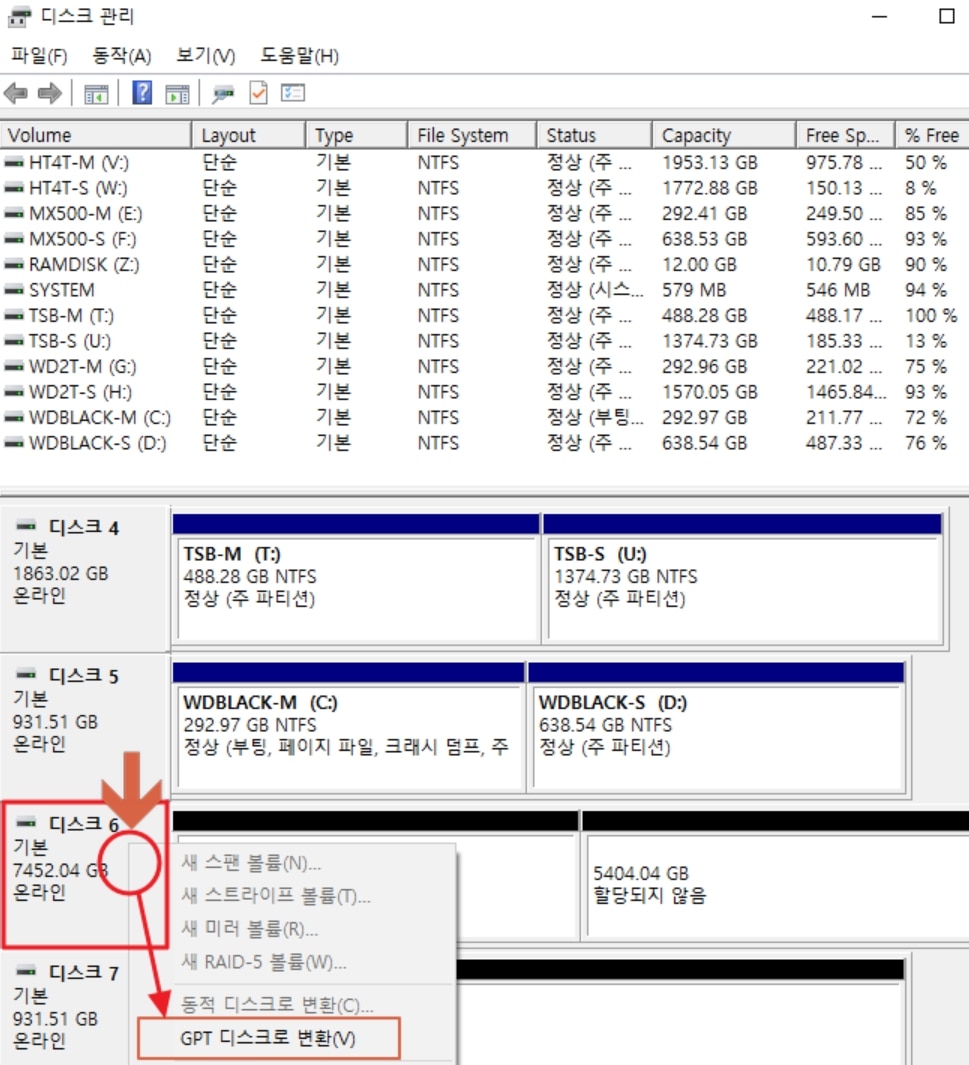Click the File System column header
The width and height of the screenshot is (969, 1065).
(462, 136)
